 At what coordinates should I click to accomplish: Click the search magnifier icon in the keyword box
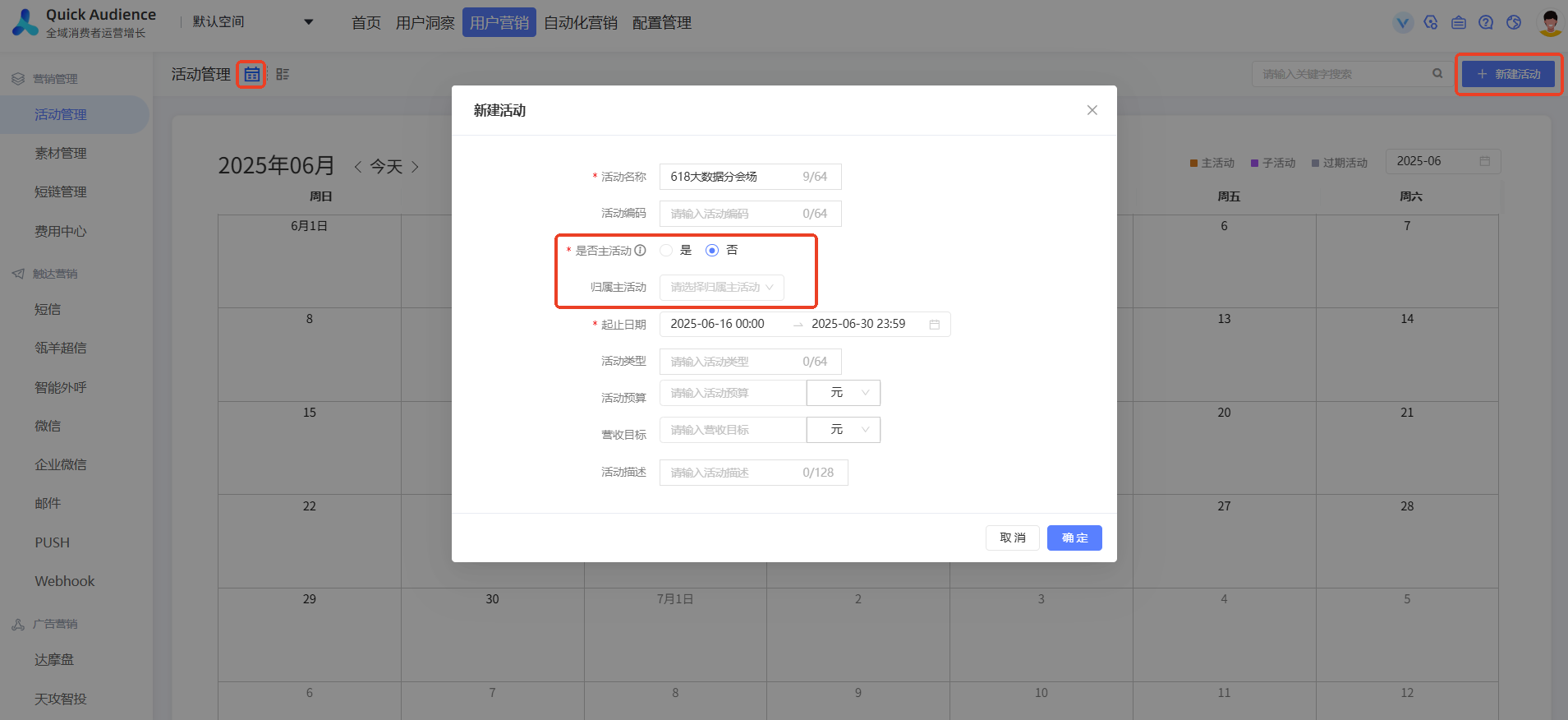pyautogui.click(x=1437, y=74)
